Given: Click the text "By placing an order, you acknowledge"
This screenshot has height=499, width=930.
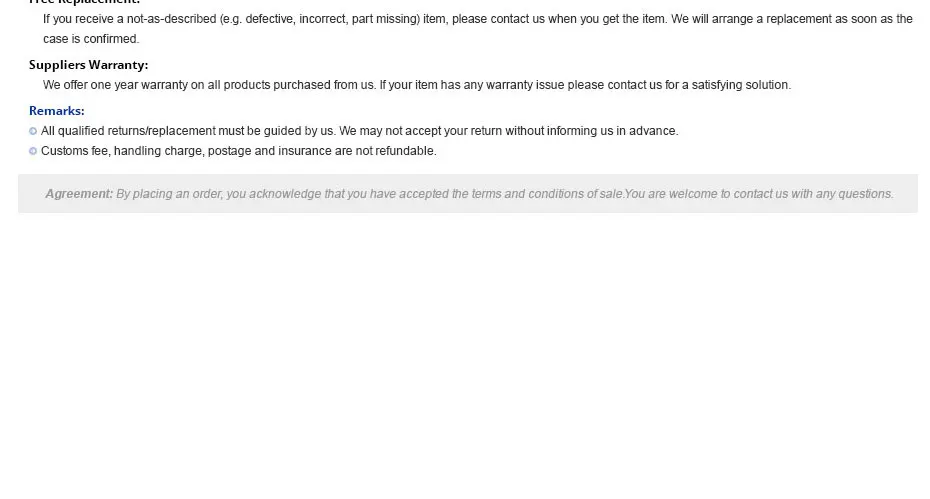Looking at the screenshot, I should click(x=218, y=194).
